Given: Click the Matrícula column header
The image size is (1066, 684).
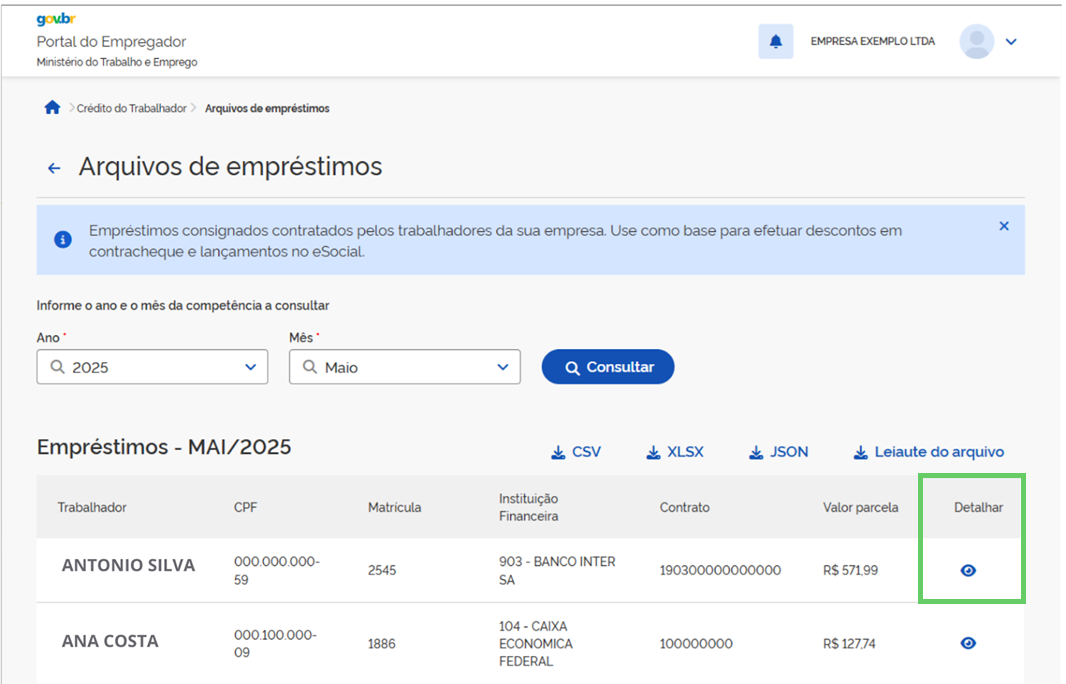Looking at the screenshot, I should (394, 507).
